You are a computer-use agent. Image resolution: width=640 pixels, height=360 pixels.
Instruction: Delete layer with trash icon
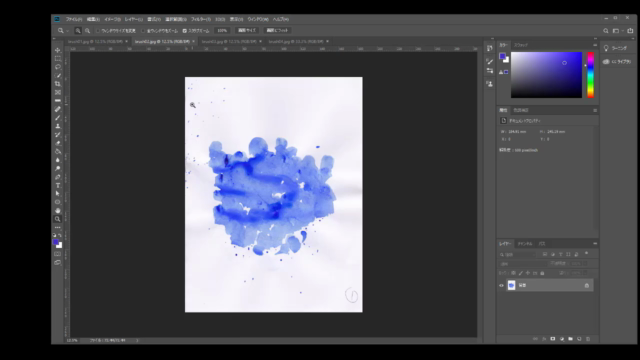coord(588,339)
